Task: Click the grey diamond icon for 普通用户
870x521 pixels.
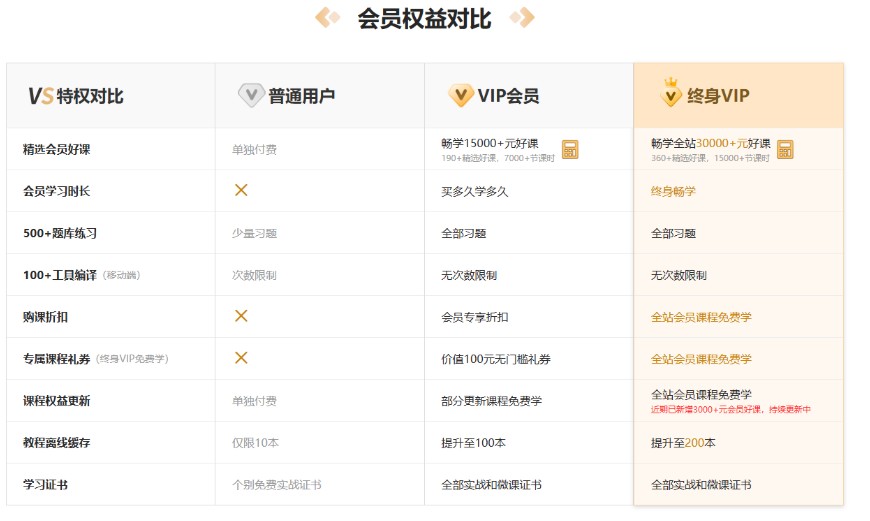Action: point(251,96)
